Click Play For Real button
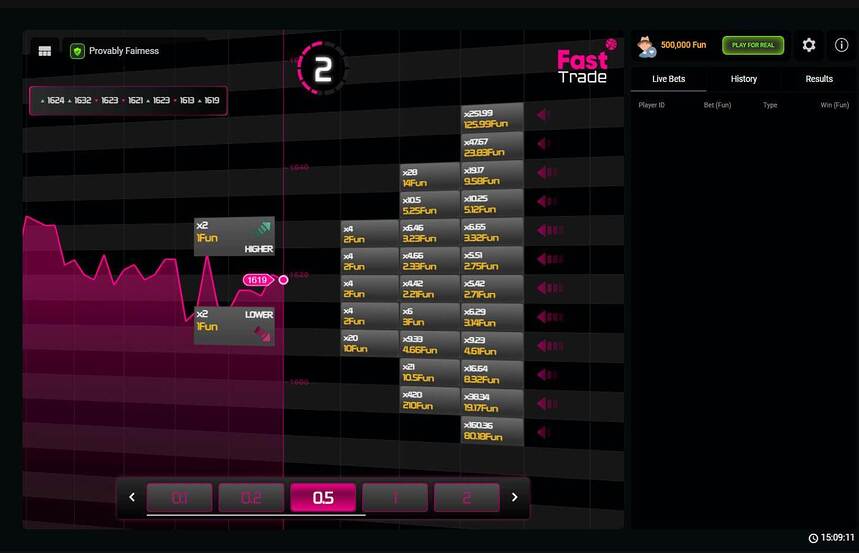The width and height of the screenshot is (859, 553). tap(753, 45)
